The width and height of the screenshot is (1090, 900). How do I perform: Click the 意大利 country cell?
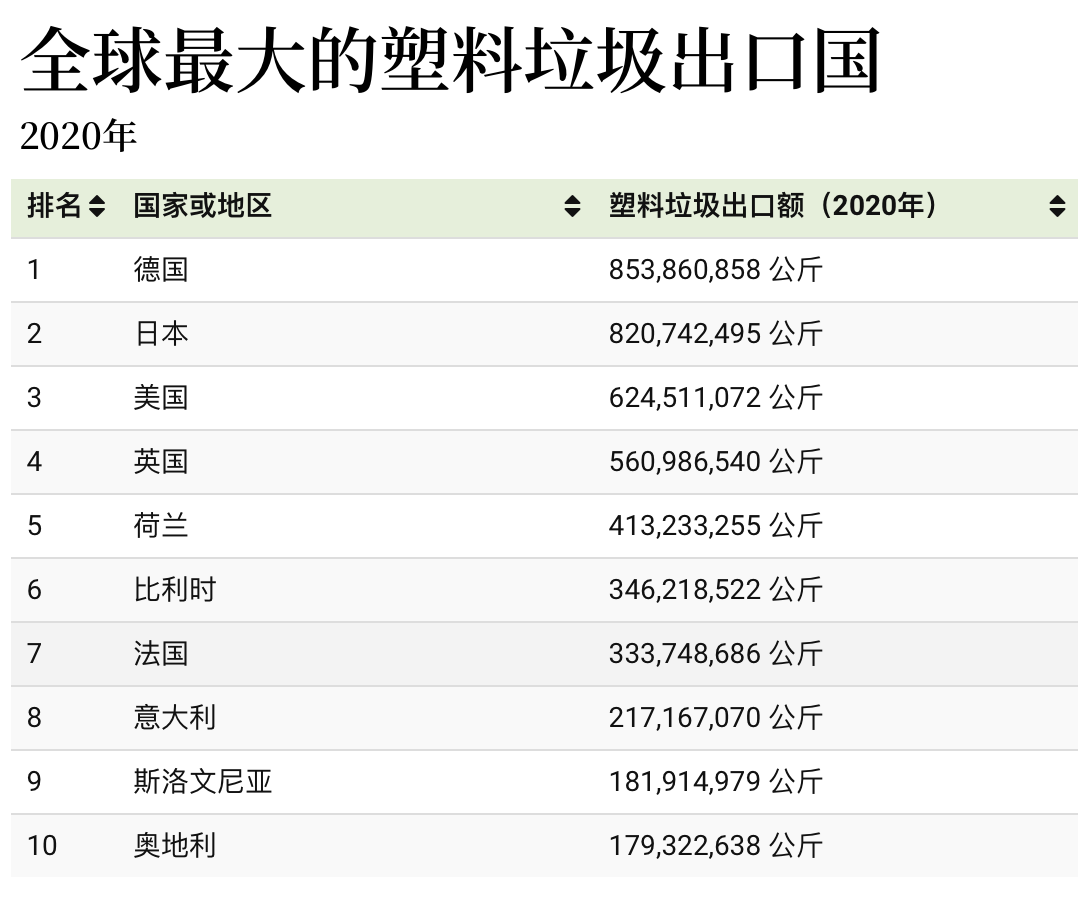[175, 718]
